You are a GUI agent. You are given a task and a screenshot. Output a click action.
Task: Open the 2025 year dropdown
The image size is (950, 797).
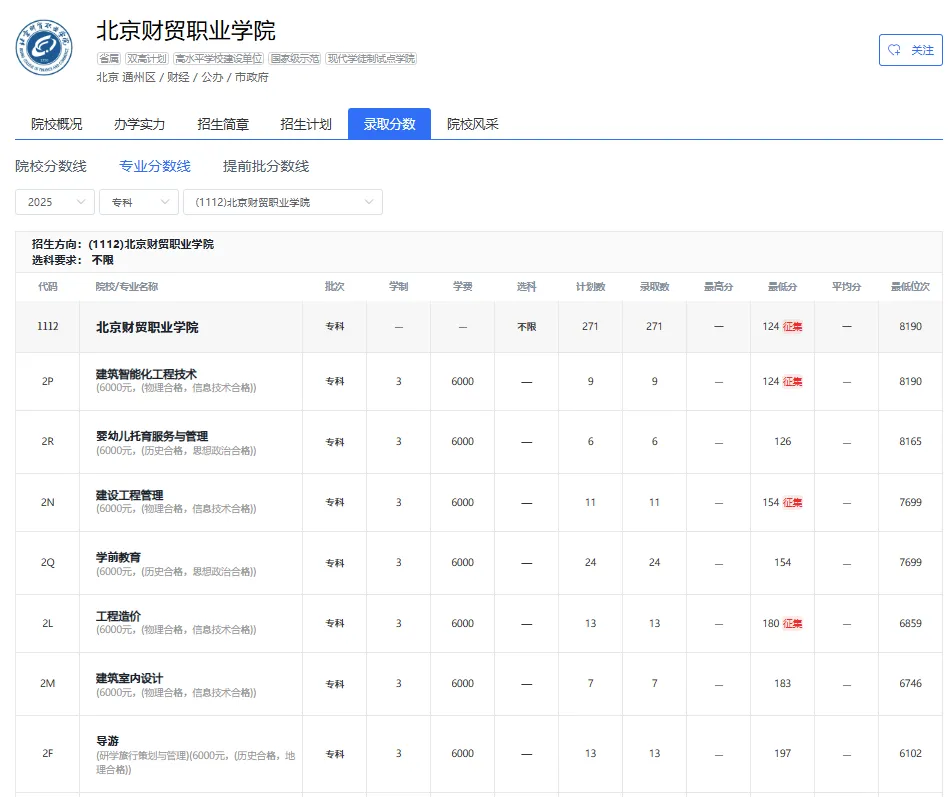coord(55,202)
